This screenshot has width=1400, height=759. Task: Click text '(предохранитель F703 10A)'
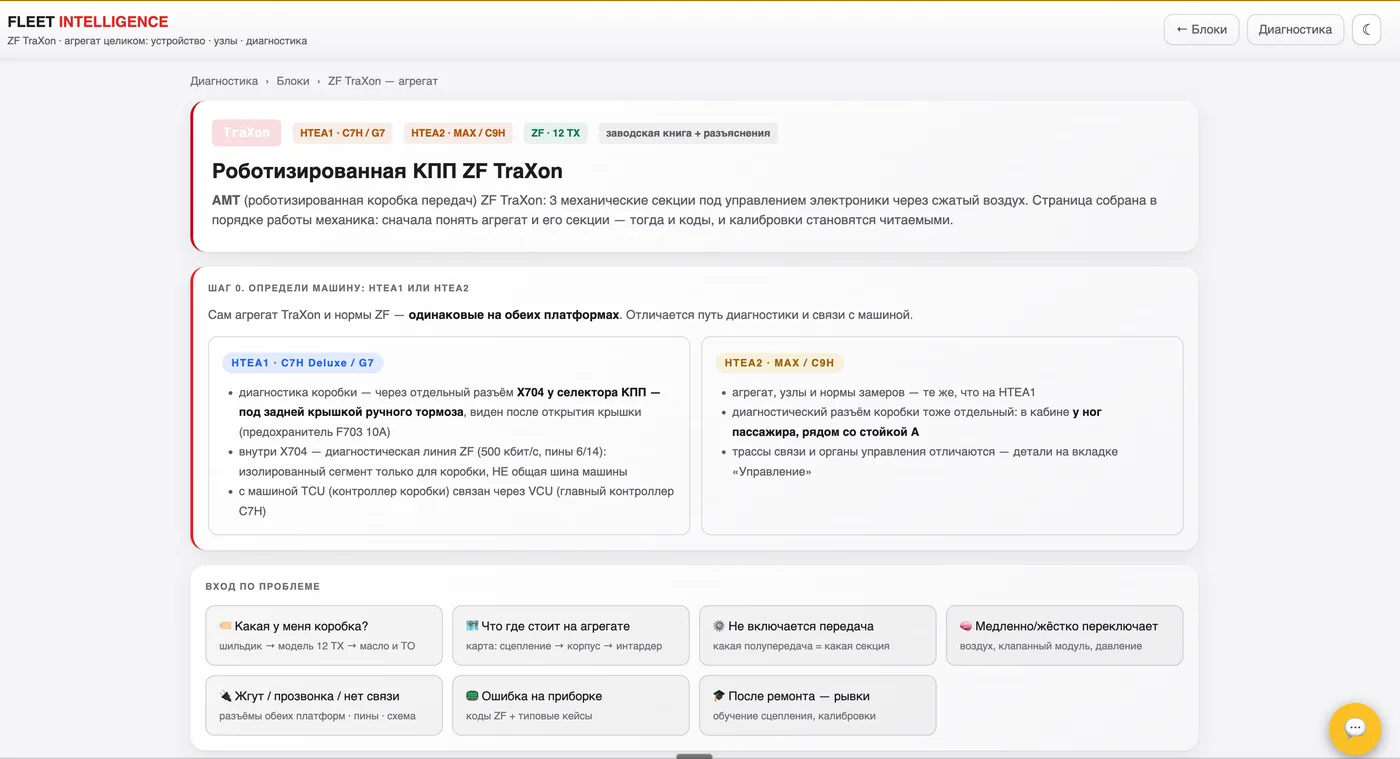(x=314, y=432)
